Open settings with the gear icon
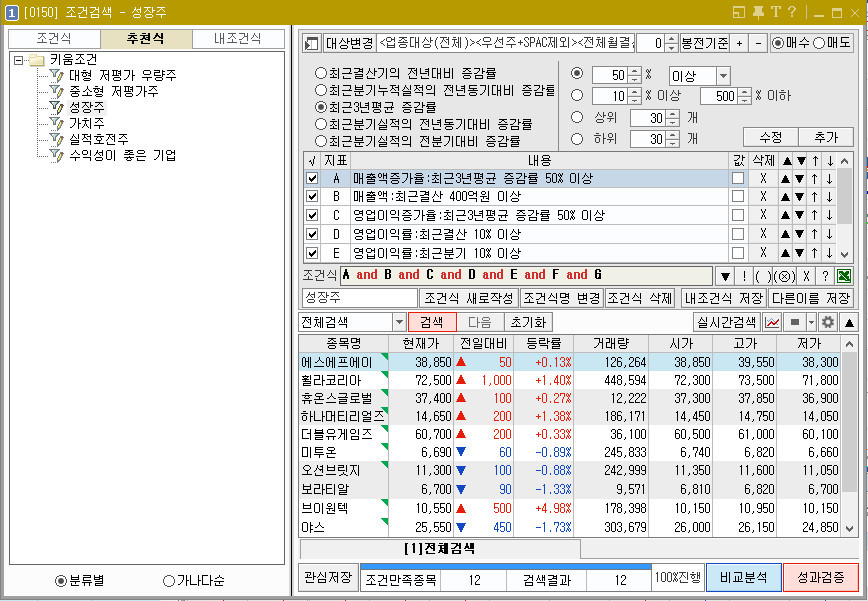This screenshot has width=868, height=601. 827,322
